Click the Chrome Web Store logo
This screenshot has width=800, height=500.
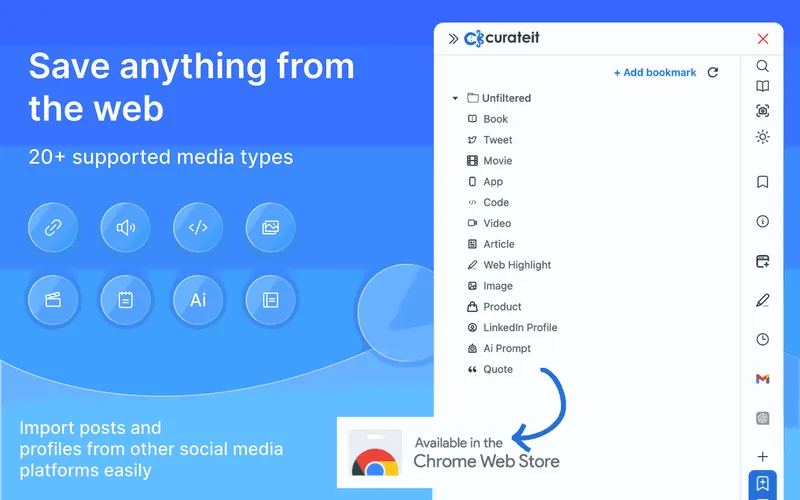(375, 453)
